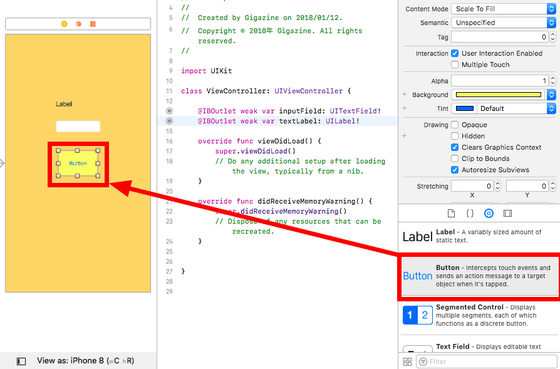Screen dimensions: 560x369
Task: Click the Tag value stepper
Action: coord(553,37)
